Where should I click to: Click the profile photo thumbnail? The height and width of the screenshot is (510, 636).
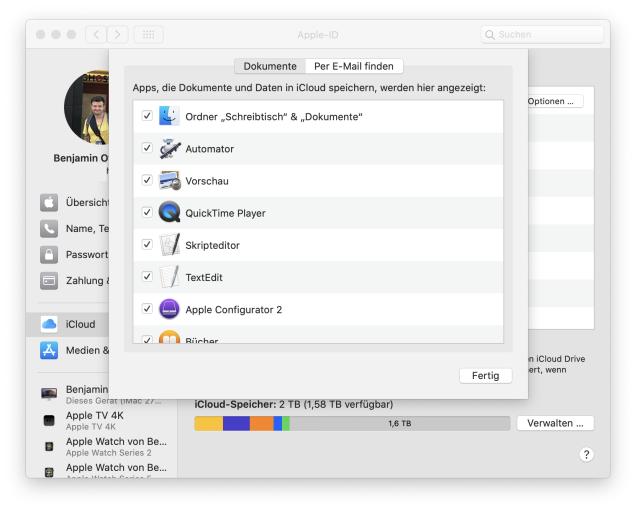[x=86, y=108]
